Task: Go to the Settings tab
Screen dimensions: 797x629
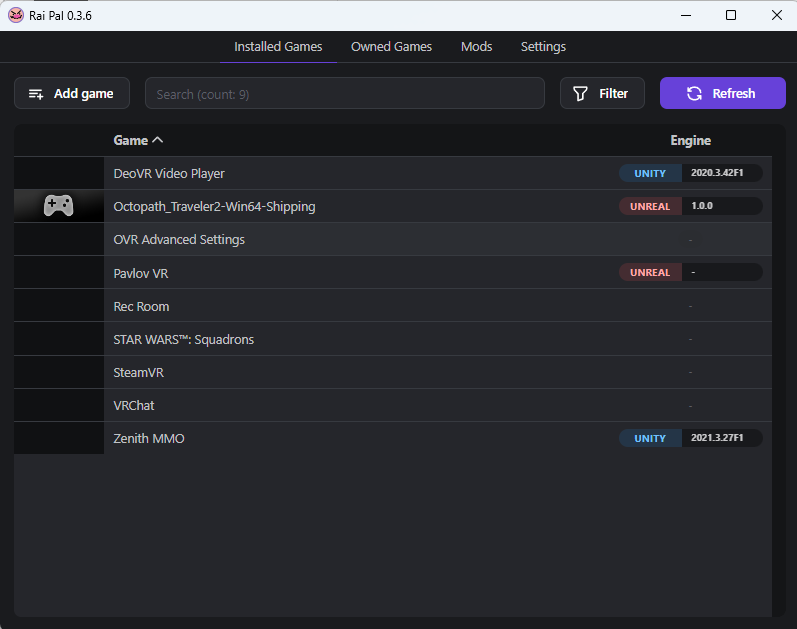Action: pos(543,47)
